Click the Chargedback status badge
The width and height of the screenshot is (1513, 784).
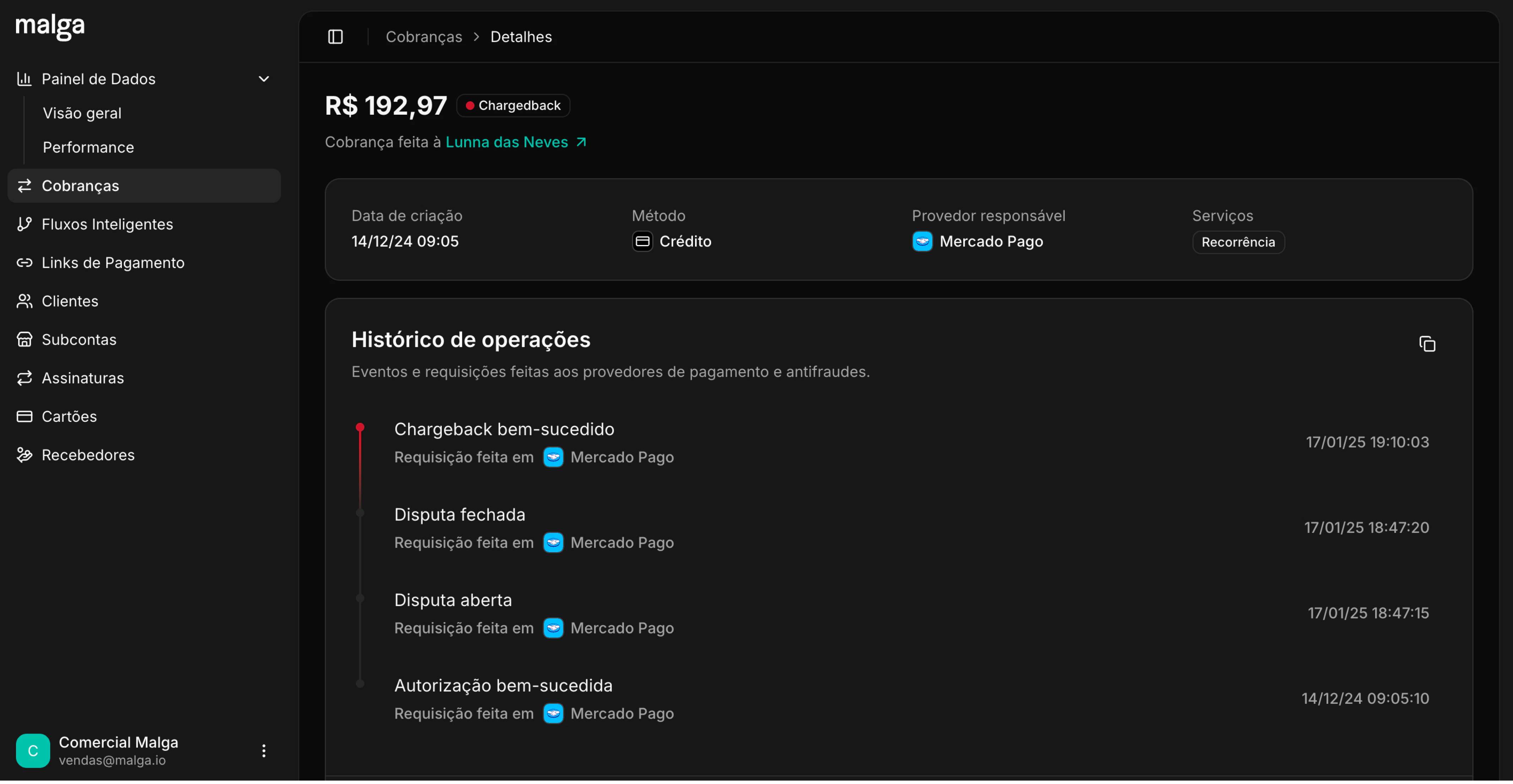[x=513, y=106]
